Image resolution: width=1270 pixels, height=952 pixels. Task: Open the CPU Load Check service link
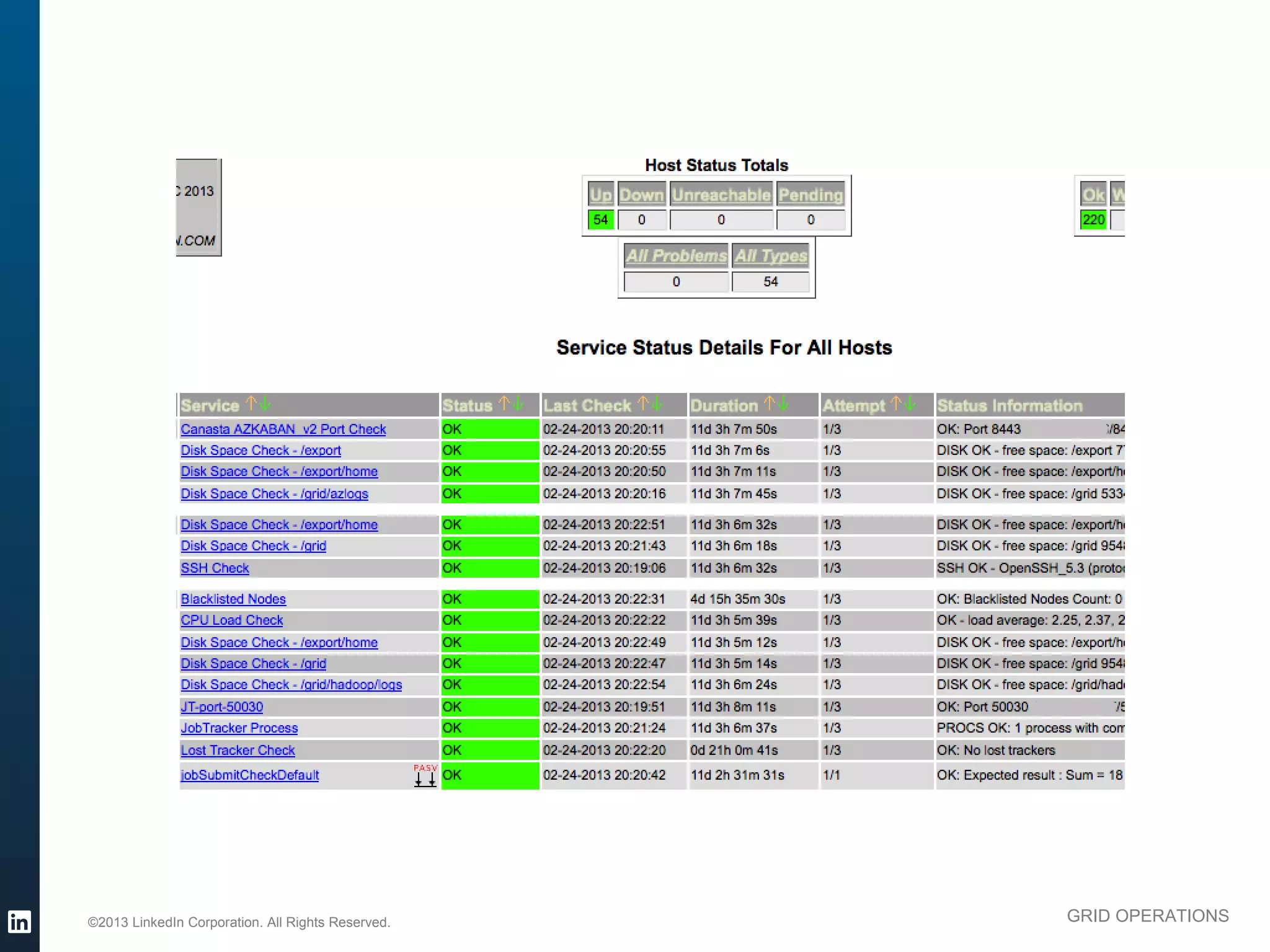232,620
